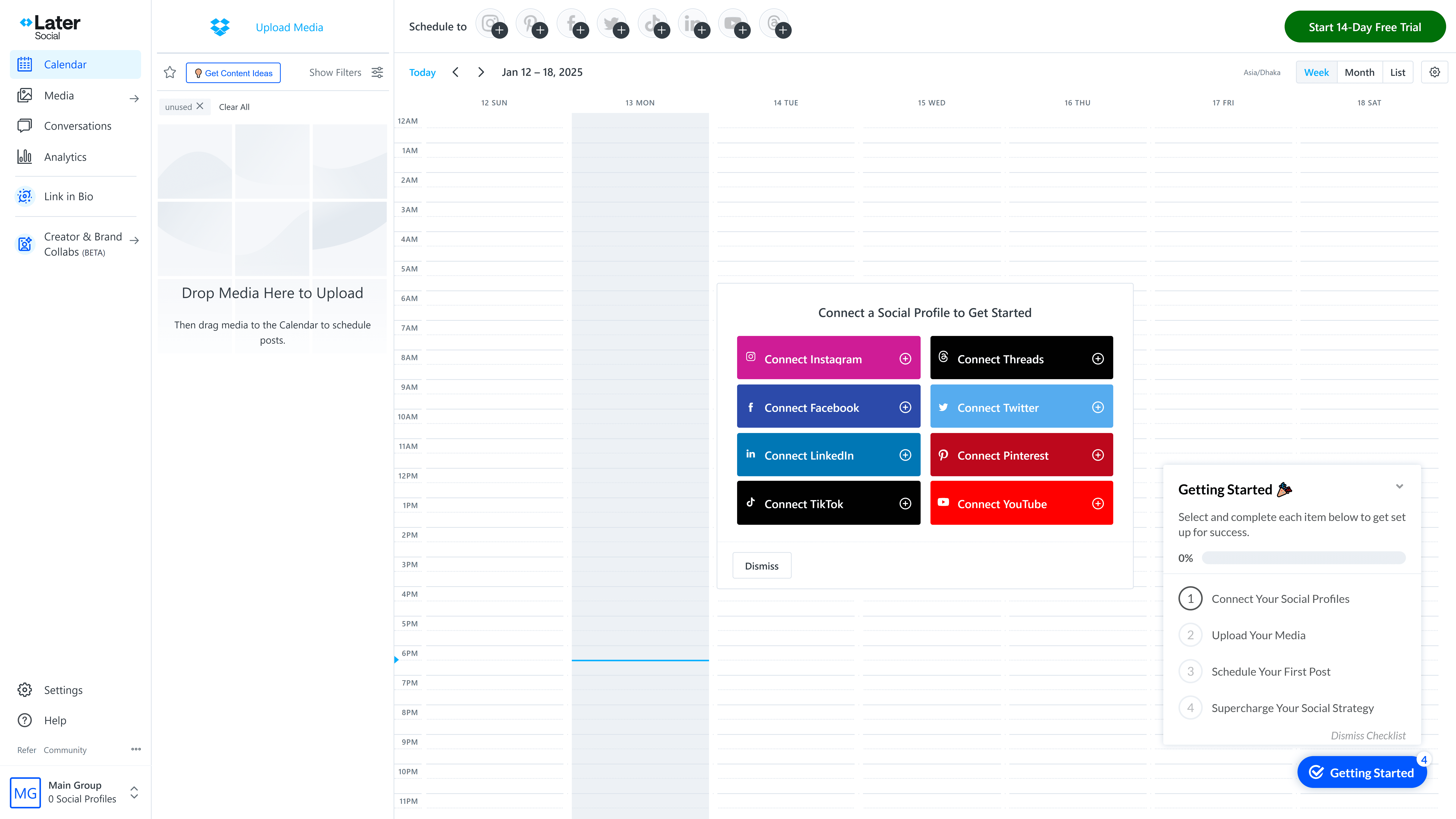1456x819 pixels.
Task: Click Connect Pinterest button
Action: (1021, 454)
